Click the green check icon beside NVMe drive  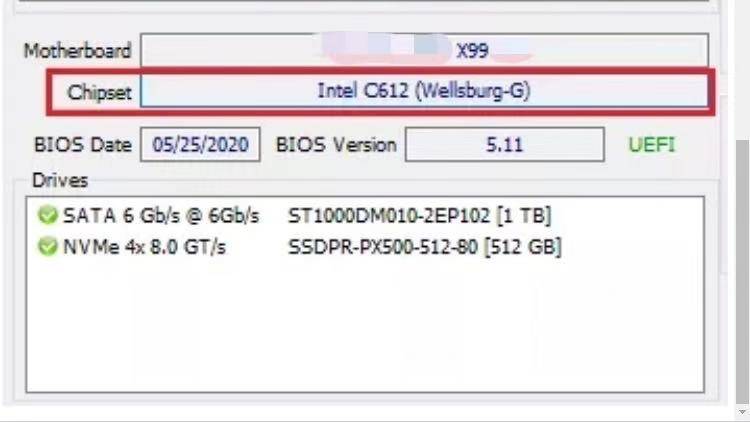47,247
